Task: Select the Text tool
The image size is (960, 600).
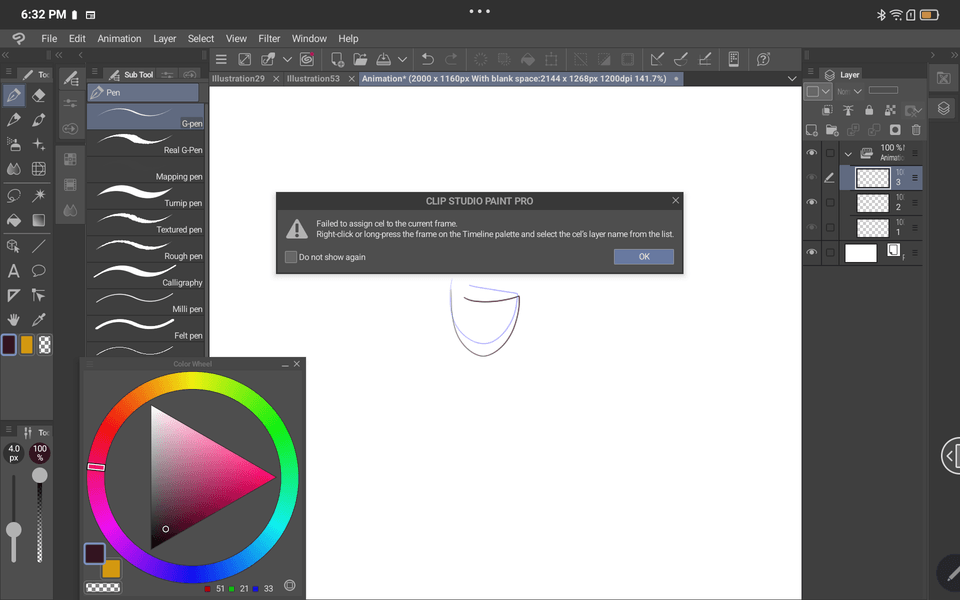Action: point(13,271)
